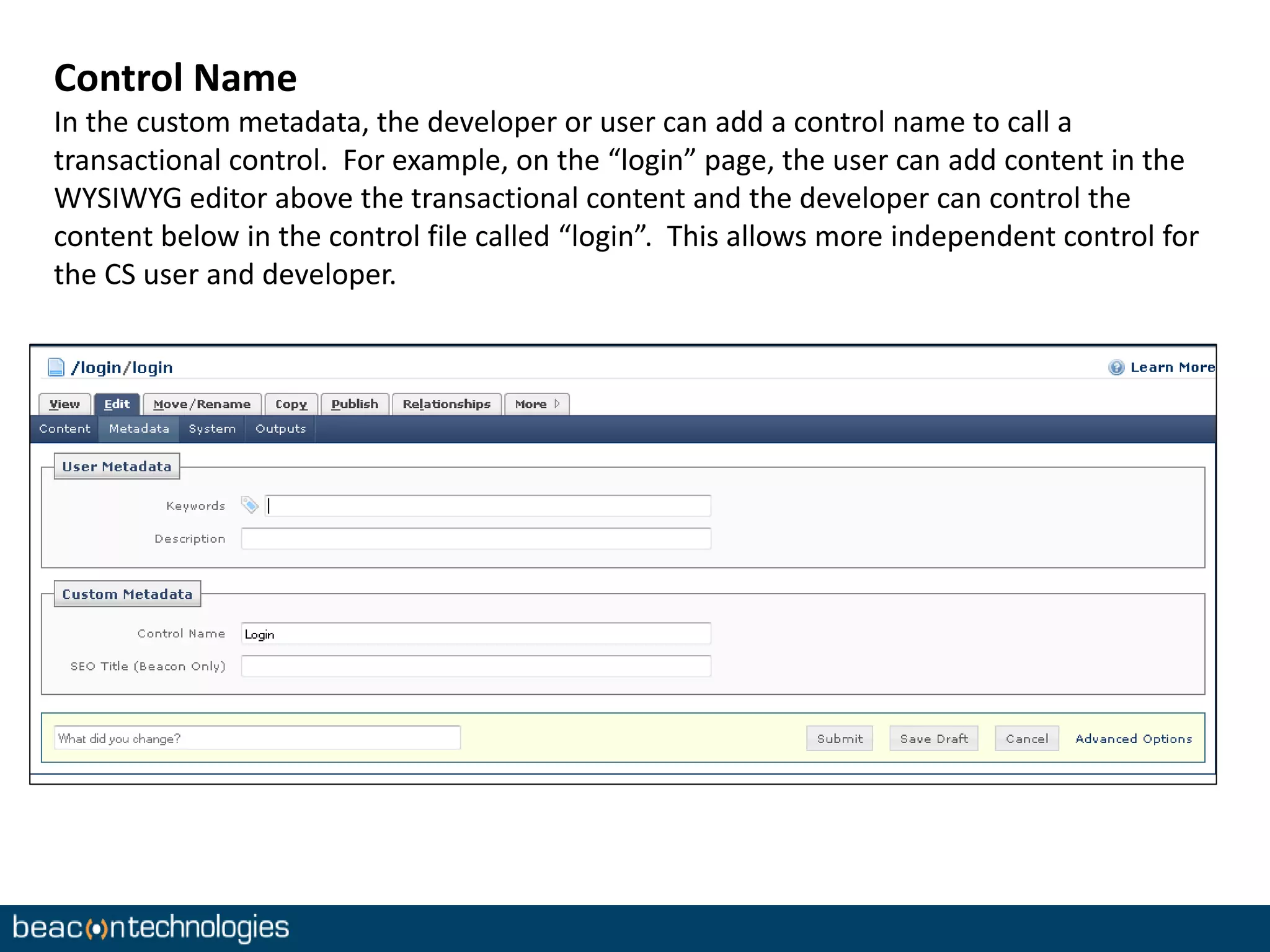1270x952 pixels.
Task: Click the Description label
Action: click(190, 539)
